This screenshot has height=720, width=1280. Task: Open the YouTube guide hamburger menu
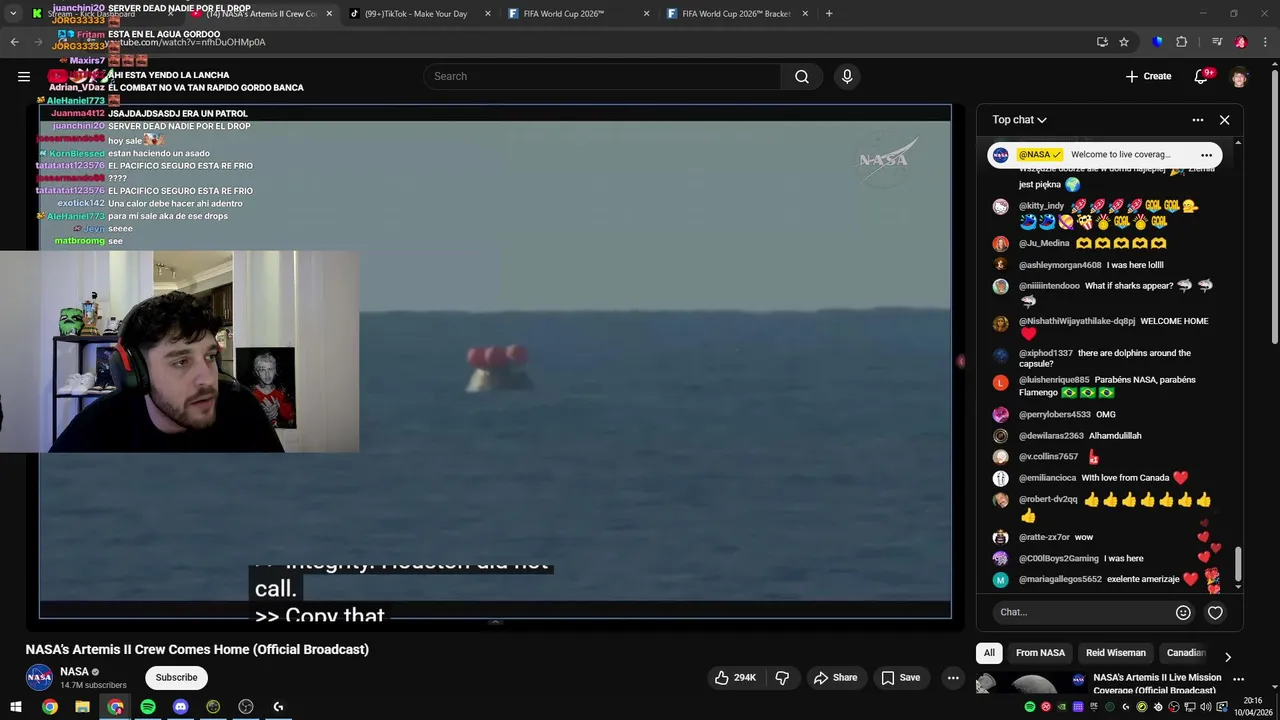tap(24, 76)
